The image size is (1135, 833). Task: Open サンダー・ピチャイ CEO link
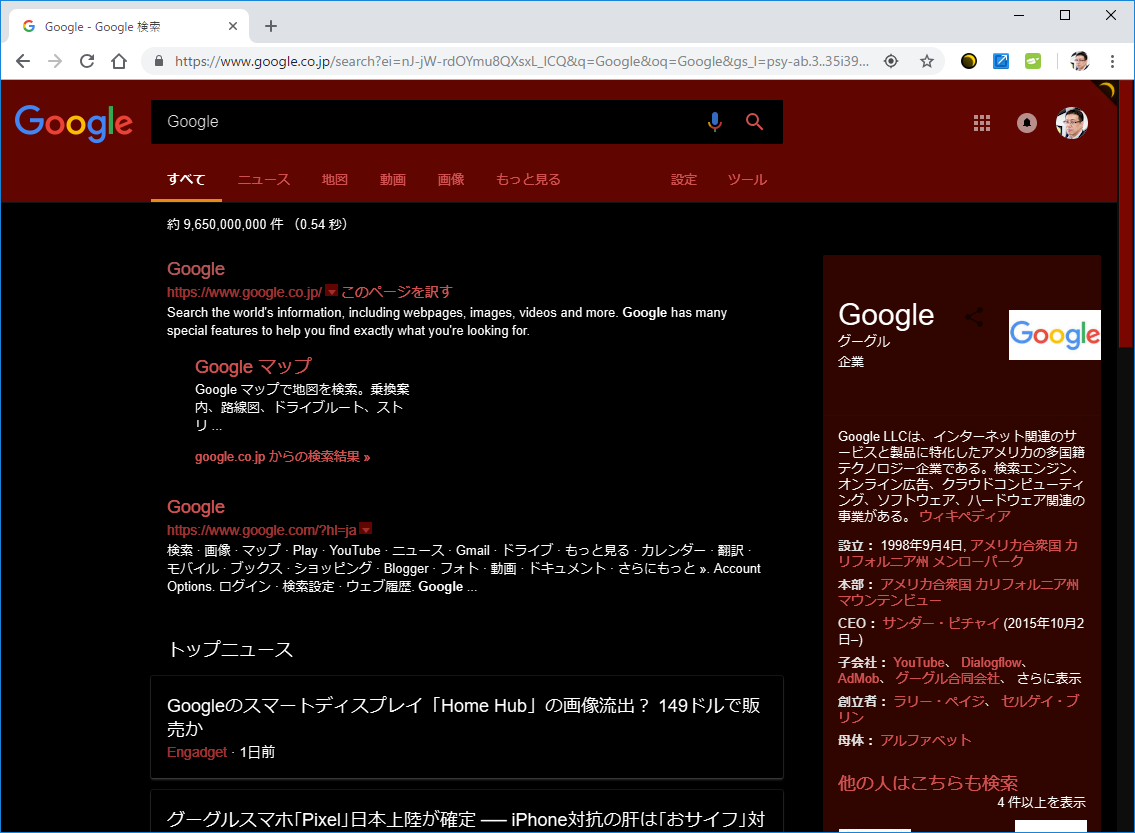[940, 623]
